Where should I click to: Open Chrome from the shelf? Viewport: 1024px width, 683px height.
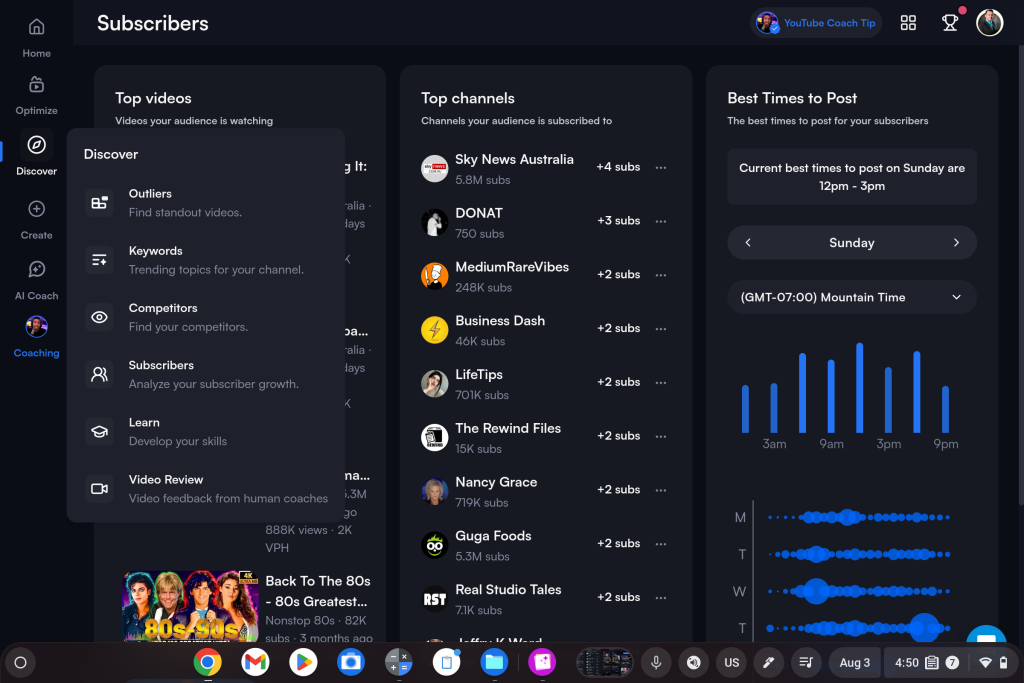click(208, 663)
